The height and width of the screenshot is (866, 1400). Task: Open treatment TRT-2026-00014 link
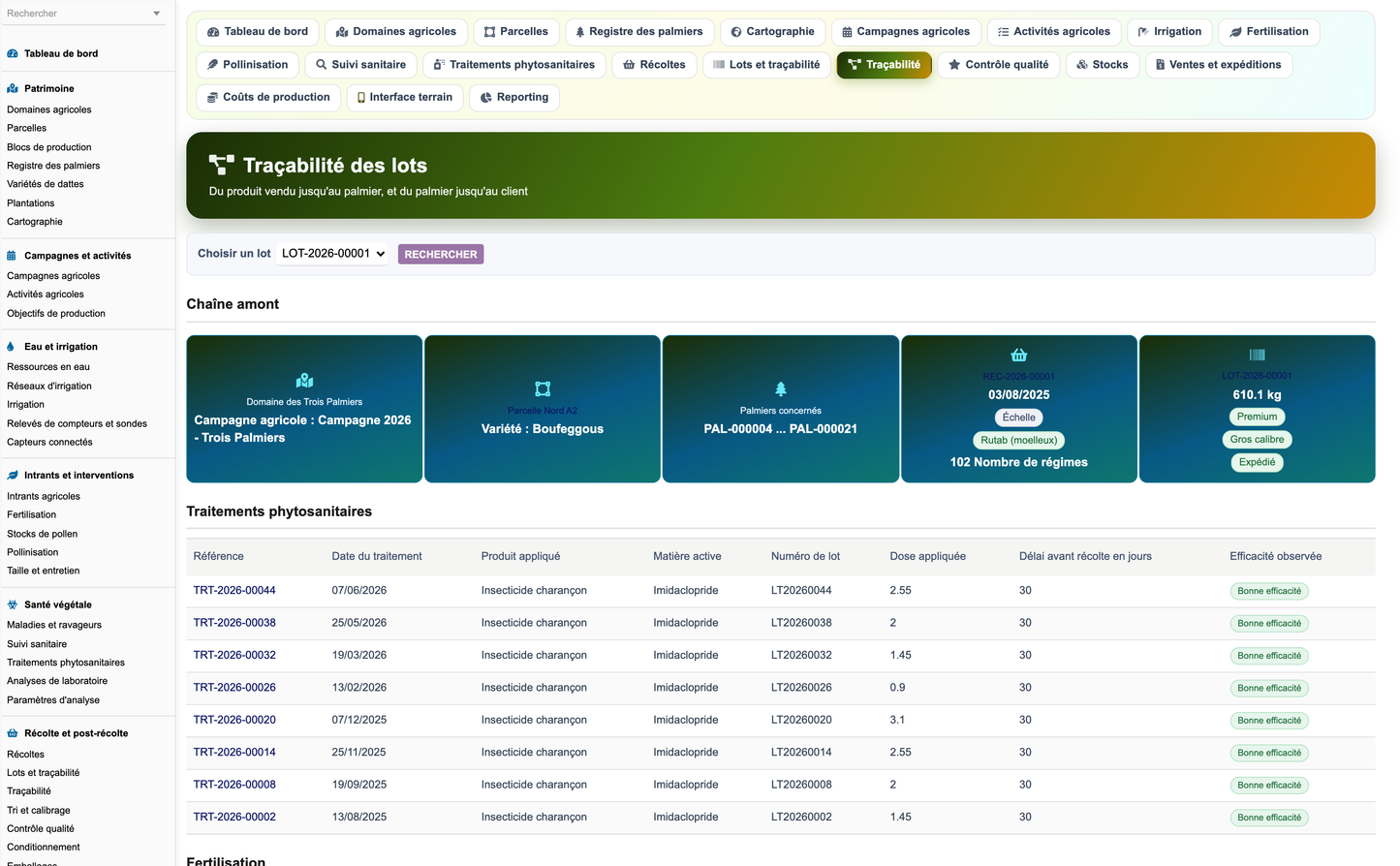(x=234, y=753)
